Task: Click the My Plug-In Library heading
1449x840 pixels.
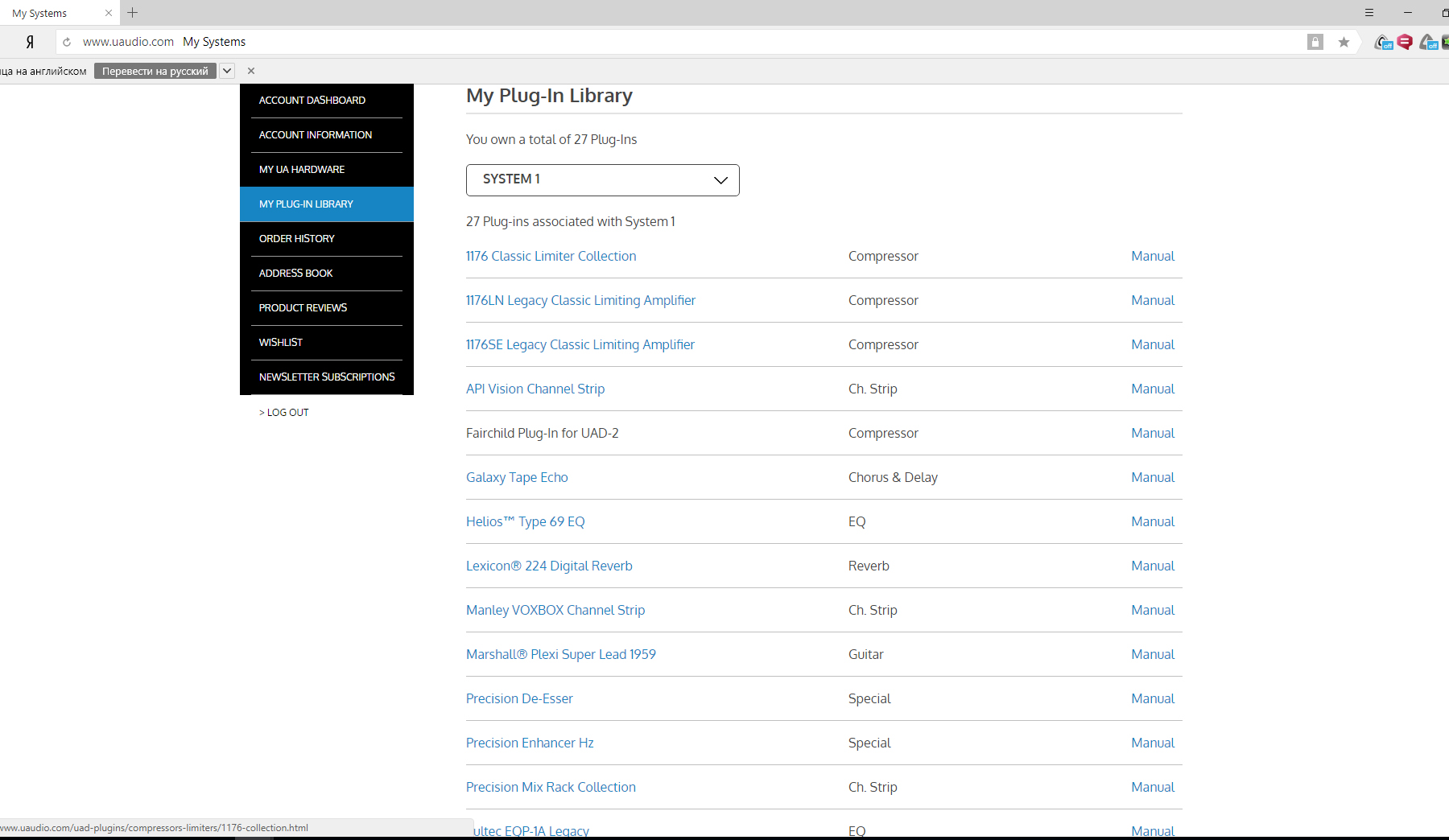Action: click(549, 96)
